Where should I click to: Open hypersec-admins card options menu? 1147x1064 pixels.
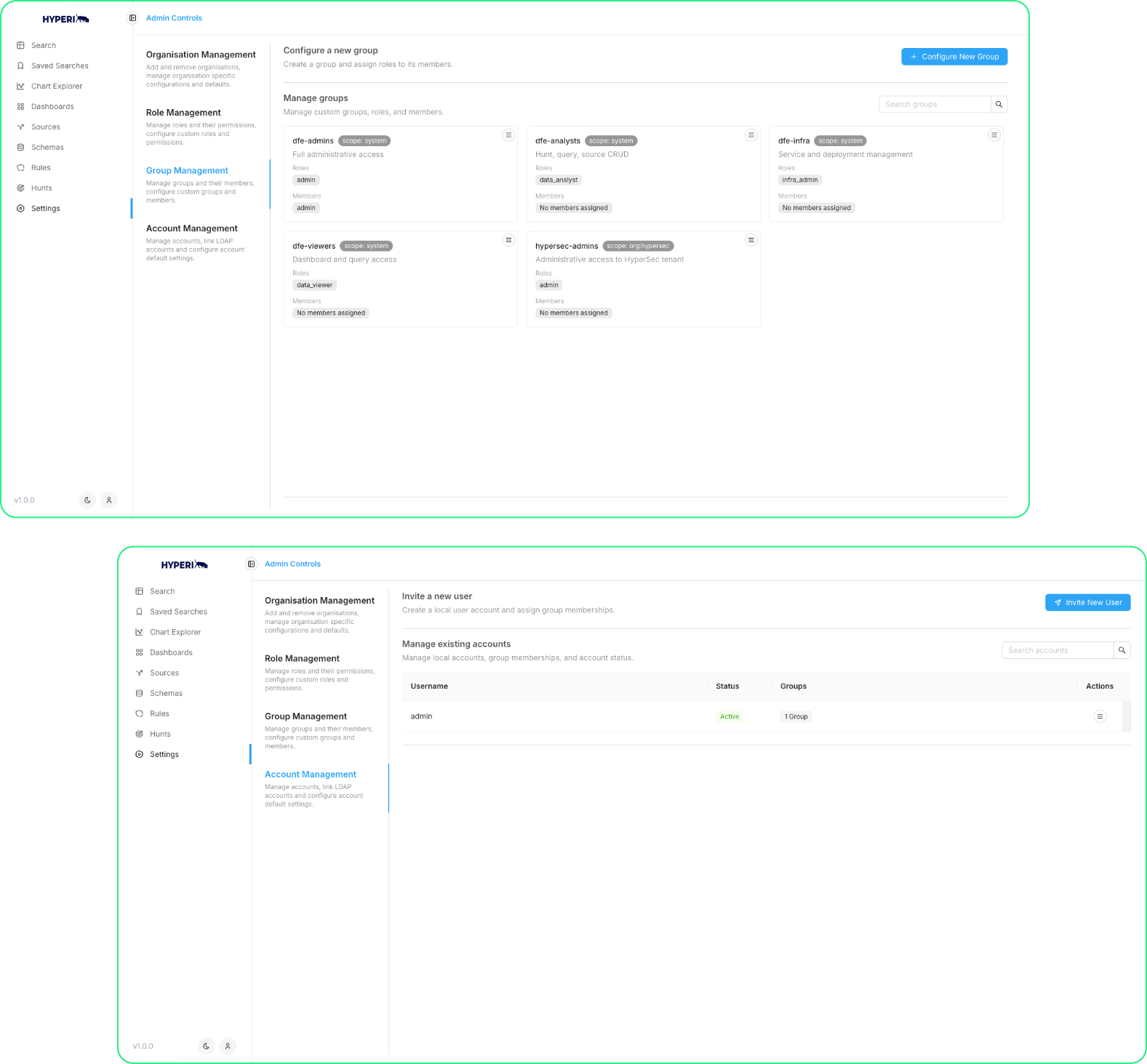751,240
